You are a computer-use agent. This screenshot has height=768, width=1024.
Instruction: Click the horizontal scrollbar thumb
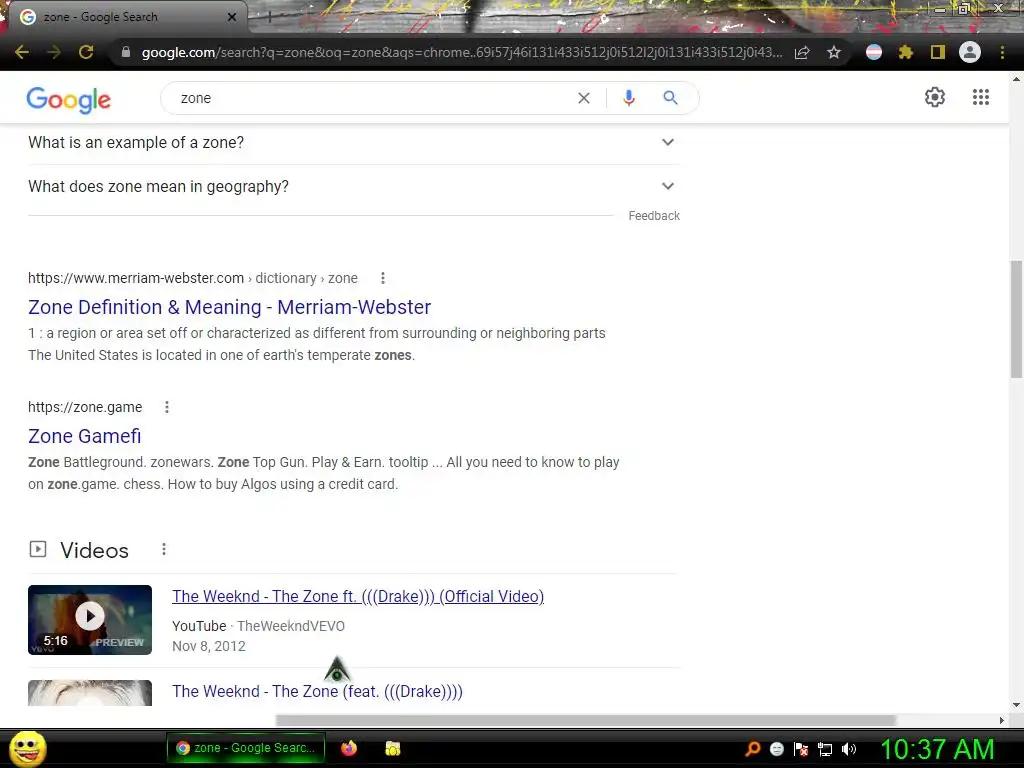[585, 720]
